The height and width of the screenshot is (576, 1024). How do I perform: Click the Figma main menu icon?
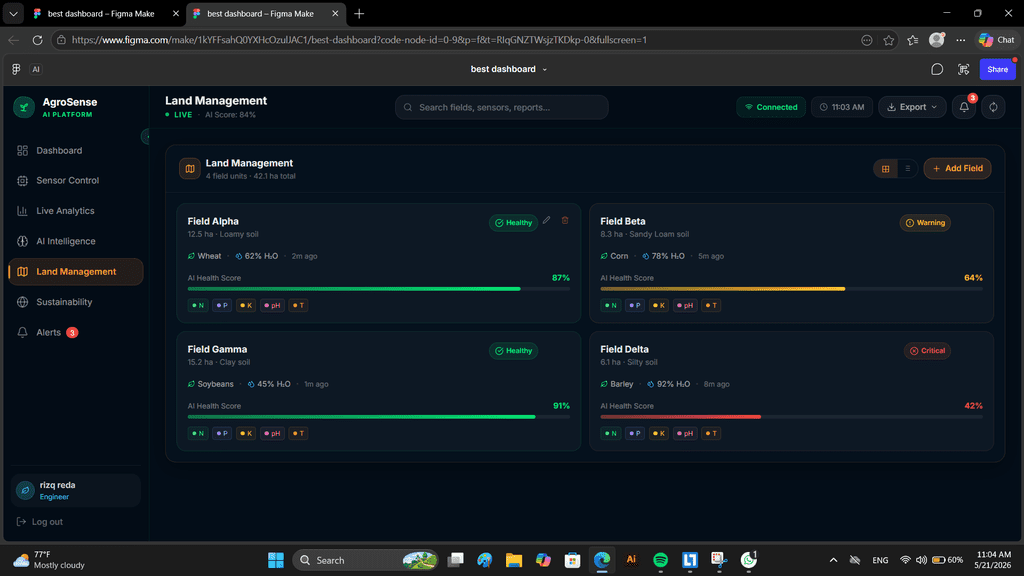pyautogui.click(x=16, y=69)
